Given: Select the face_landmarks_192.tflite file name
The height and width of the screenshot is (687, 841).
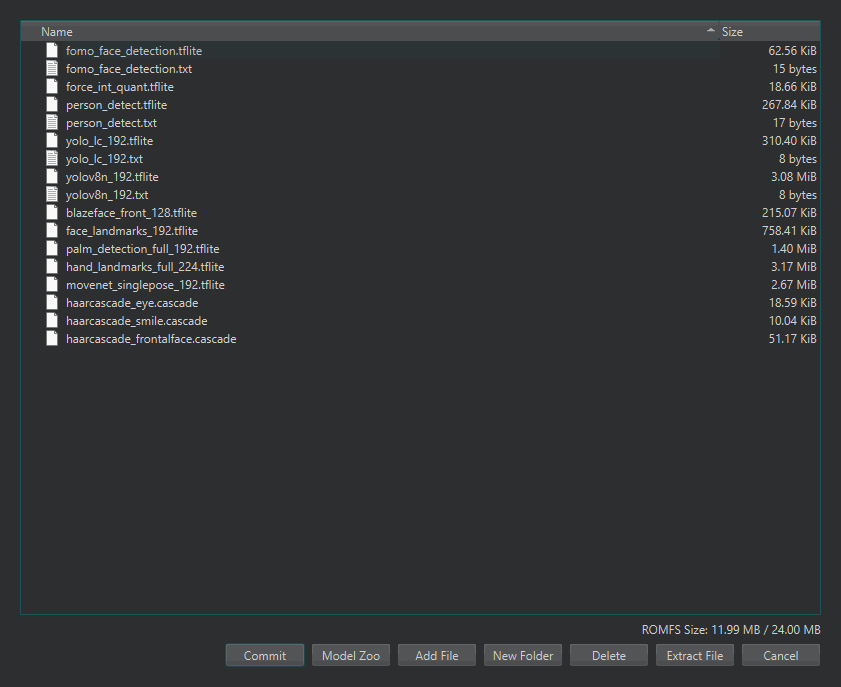Looking at the screenshot, I should [132, 231].
